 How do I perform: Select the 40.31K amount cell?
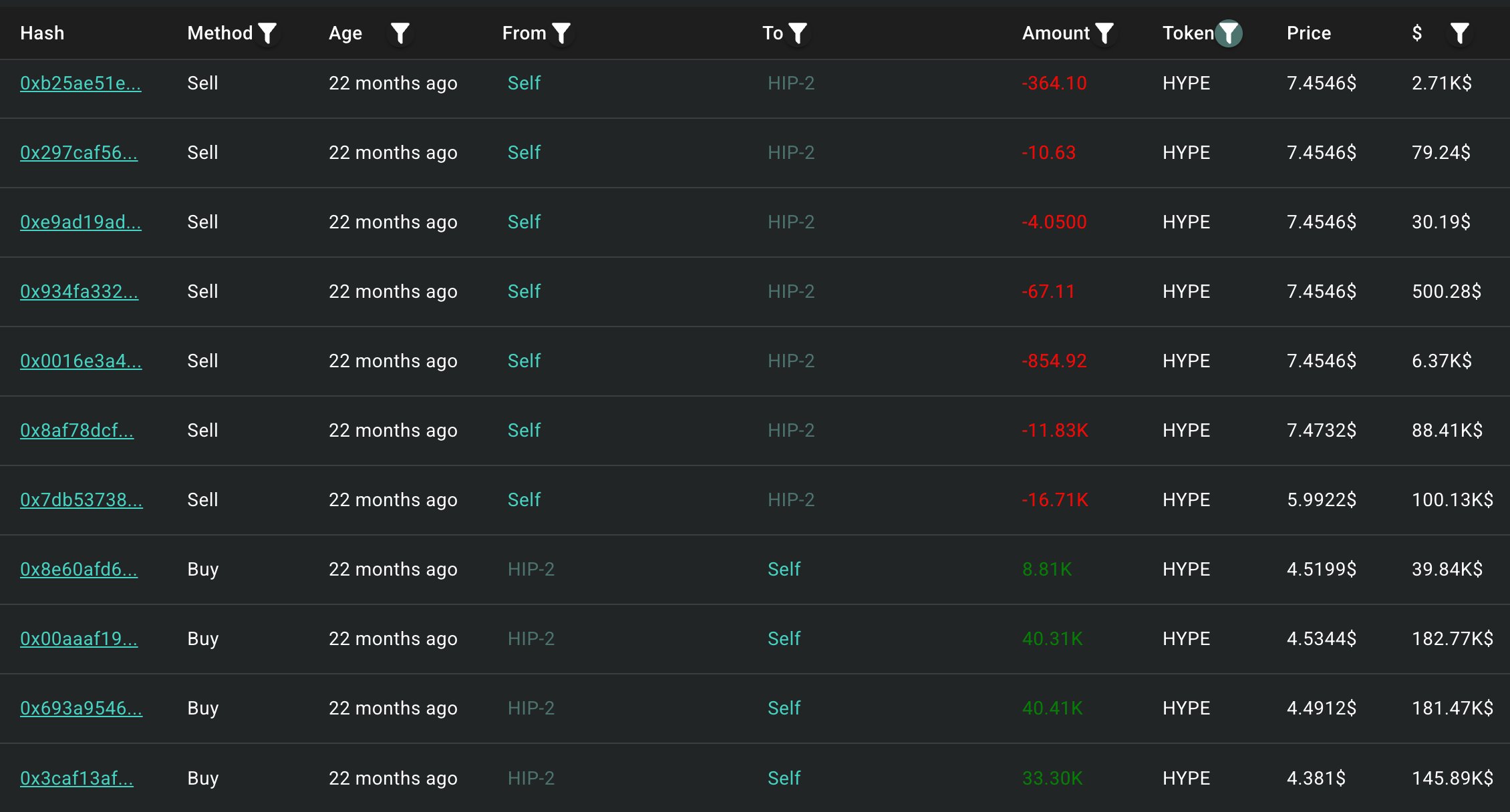coord(1052,638)
